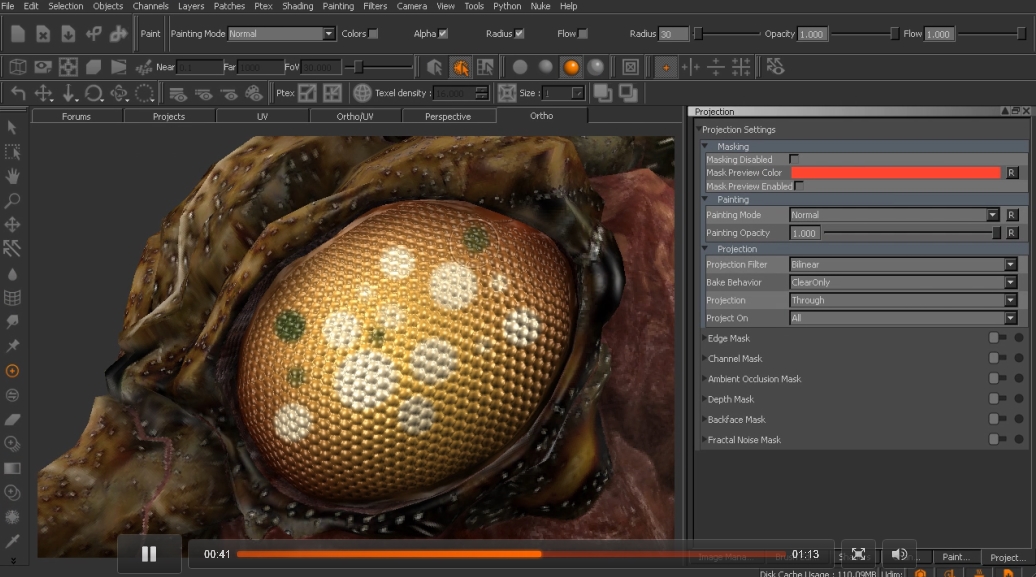Switch to the Perspective tab
The image size is (1036, 577).
(448, 116)
